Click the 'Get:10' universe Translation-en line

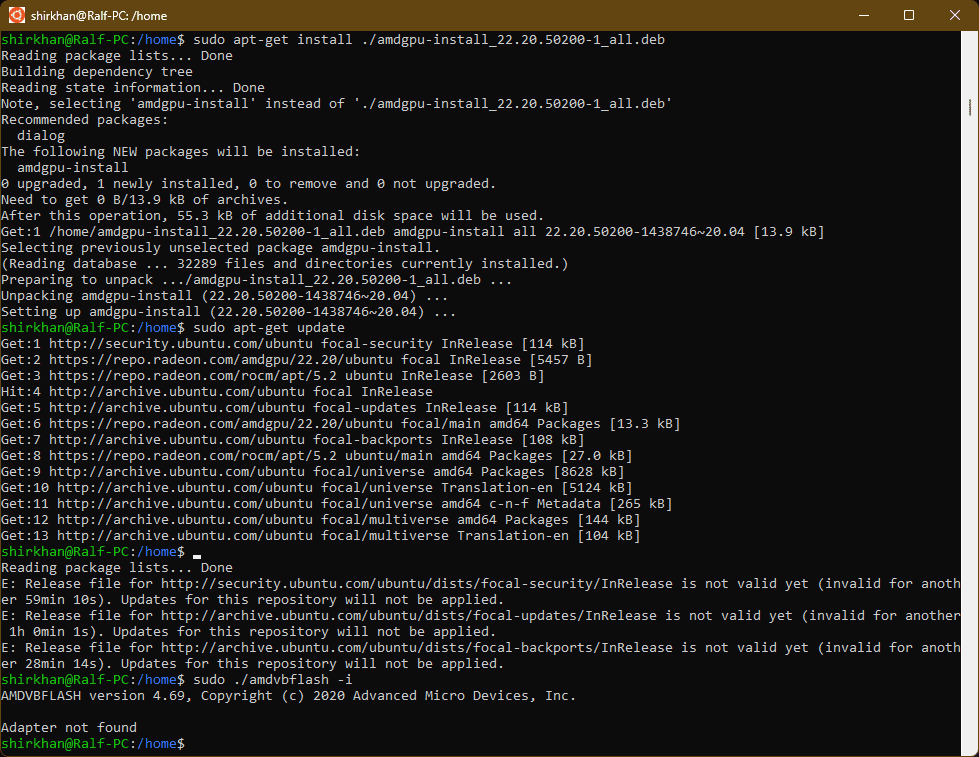(x=317, y=488)
